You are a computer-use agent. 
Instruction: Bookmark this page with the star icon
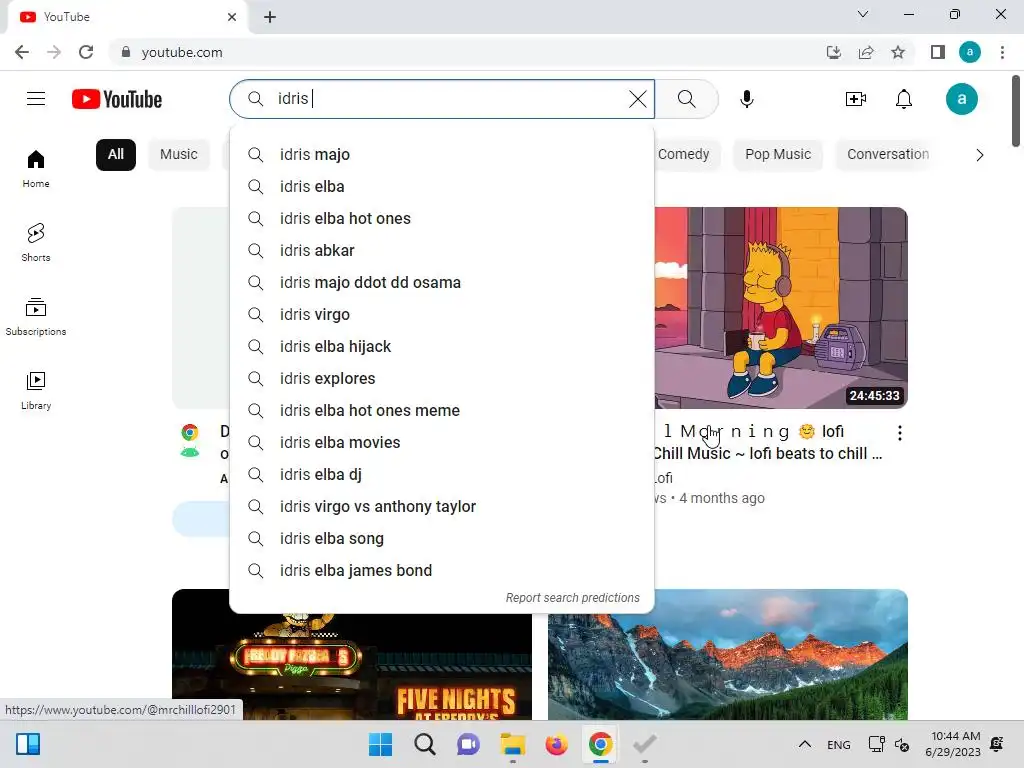click(x=898, y=52)
